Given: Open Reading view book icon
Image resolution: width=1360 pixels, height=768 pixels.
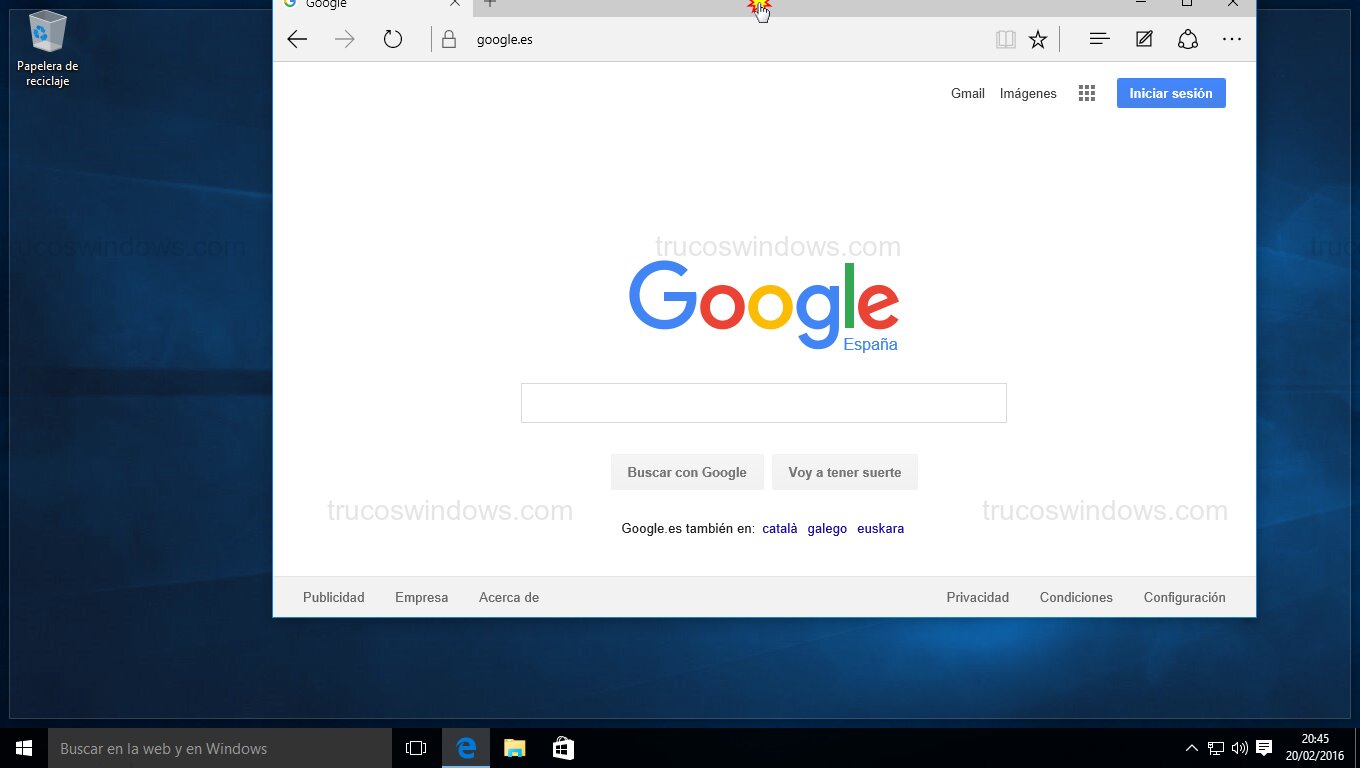Looking at the screenshot, I should (x=1005, y=40).
